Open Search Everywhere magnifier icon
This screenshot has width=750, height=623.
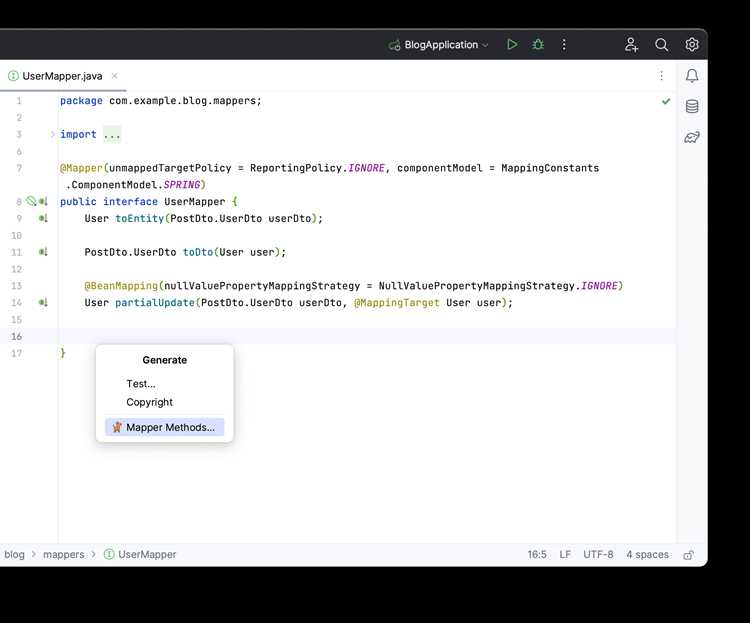click(x=662, y=44)
